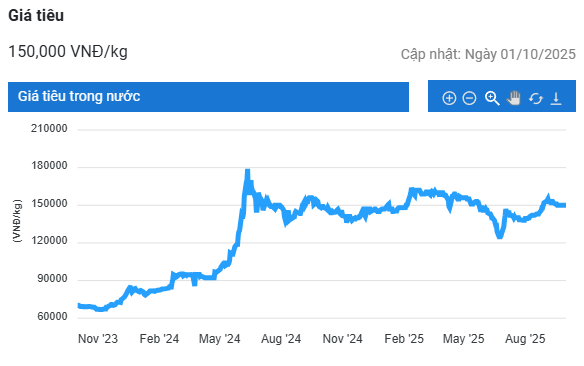The image size is (584, 366).
Task: Click the Aug '24 axis label
Action: click(x=281, y=339)
